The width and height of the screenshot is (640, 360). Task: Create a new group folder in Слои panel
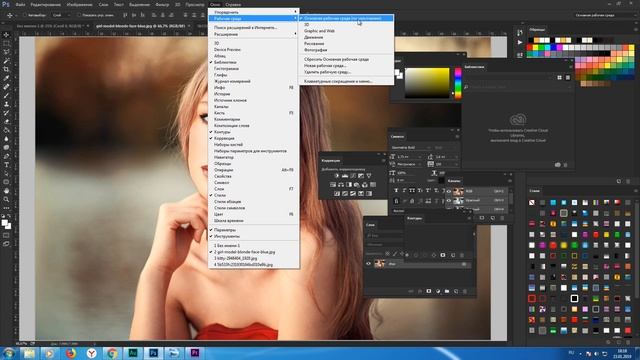(x=447, y=291)
